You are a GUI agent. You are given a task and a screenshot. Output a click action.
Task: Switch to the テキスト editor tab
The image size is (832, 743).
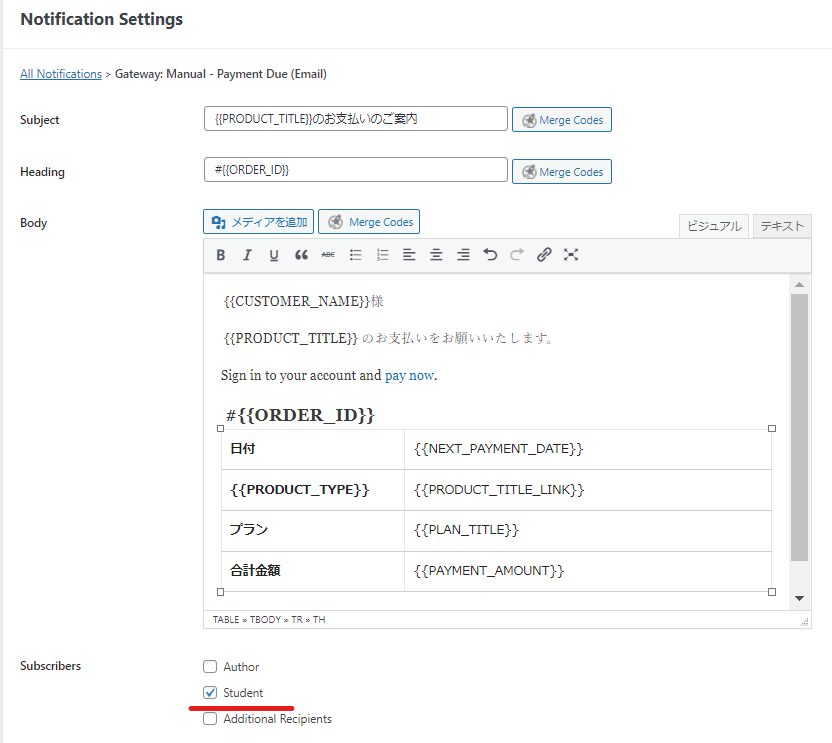782,226
